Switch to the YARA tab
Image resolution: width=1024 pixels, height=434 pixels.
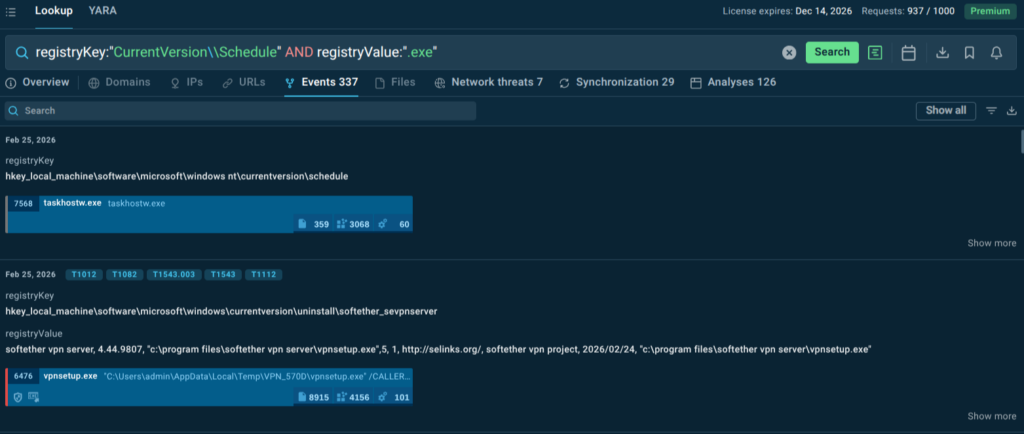[101, 10]
